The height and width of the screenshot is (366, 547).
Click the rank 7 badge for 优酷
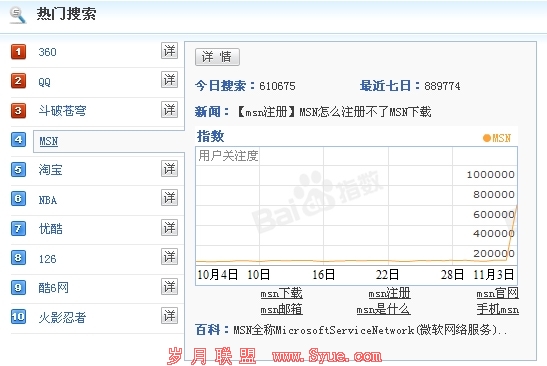click(x=18, y=229)
